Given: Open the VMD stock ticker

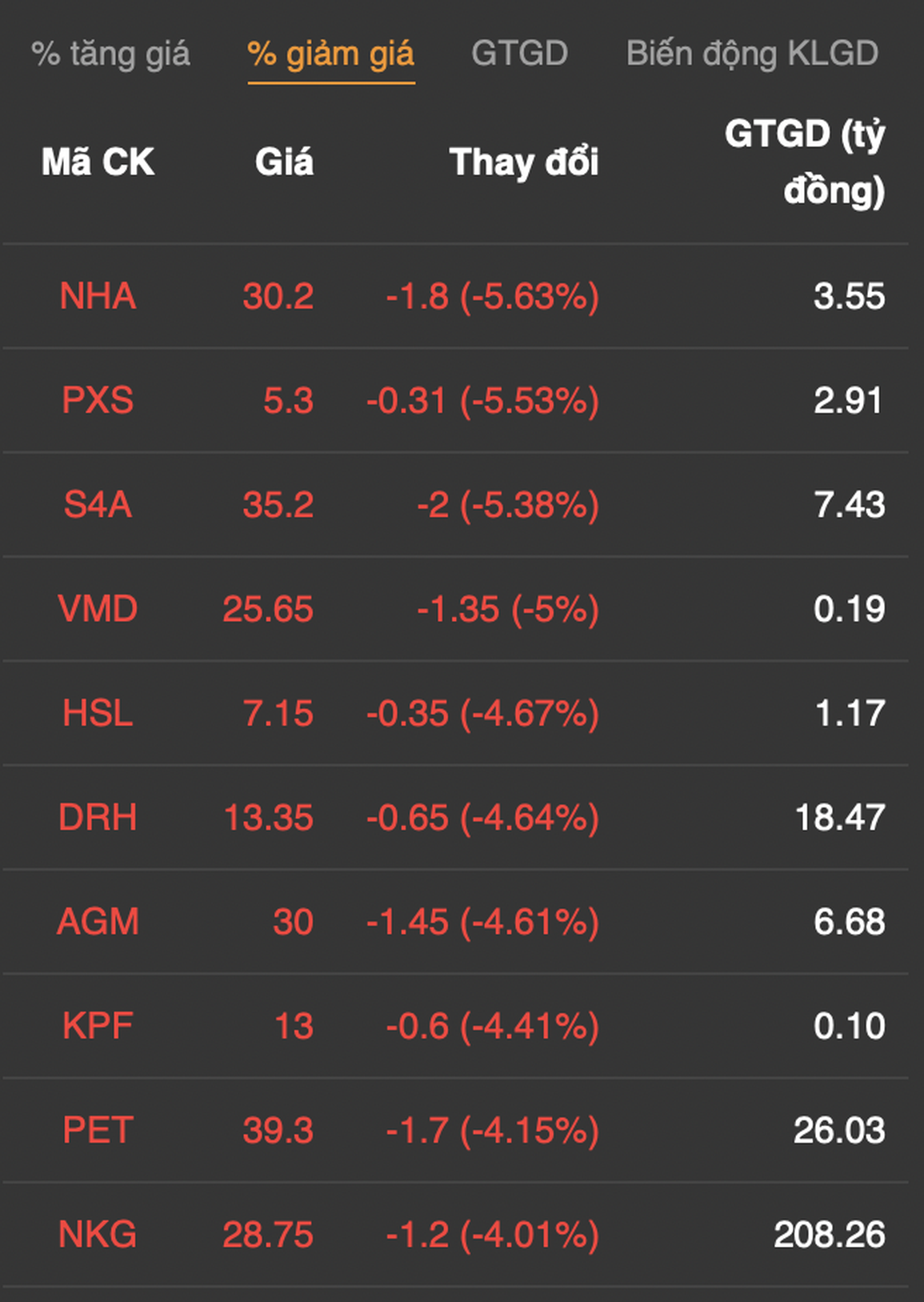Looking at the screenshot, I should pos(98,610).
